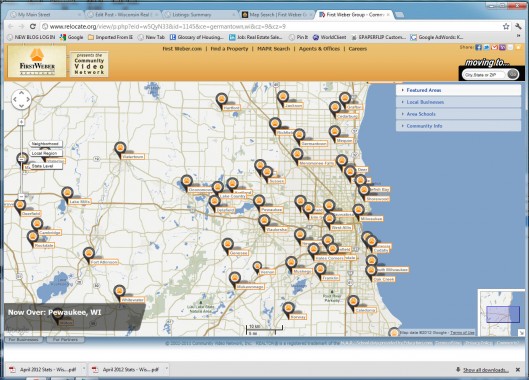This screenshot has height=380, width=529.
Task: Click the Caledonia map marker pin
Action: tap(353, 302)
